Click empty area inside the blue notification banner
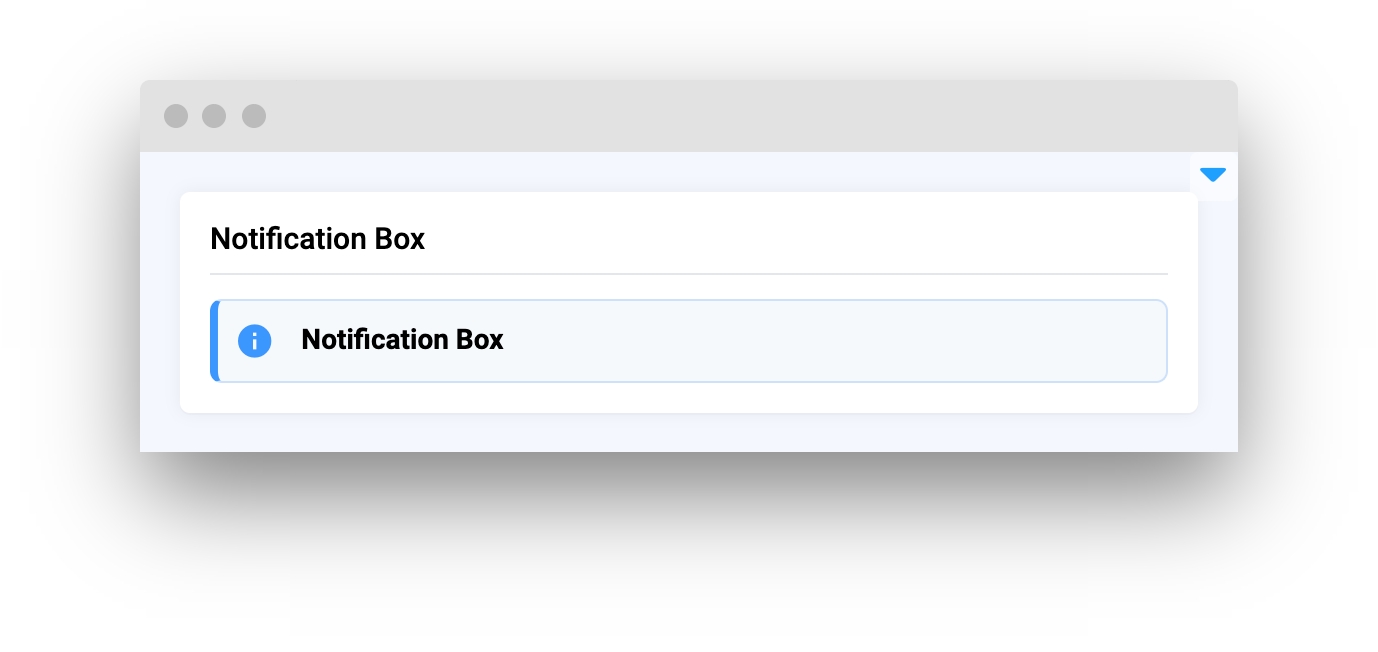The height and width of the screenshot is (652, 1378). click(830, 341)
